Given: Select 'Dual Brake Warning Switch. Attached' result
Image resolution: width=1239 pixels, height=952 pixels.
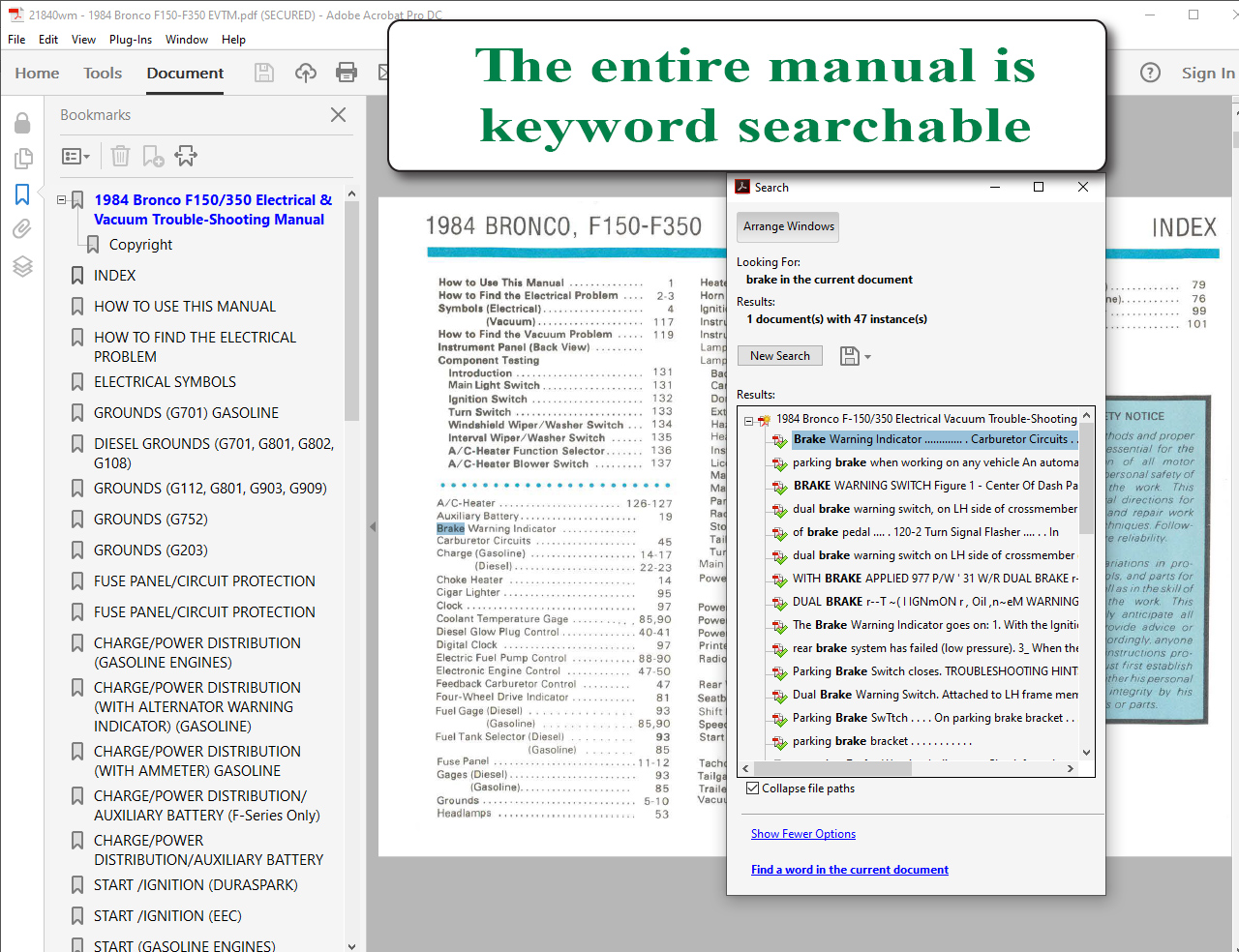Looking at the screenshot, I should coord(935,695).
